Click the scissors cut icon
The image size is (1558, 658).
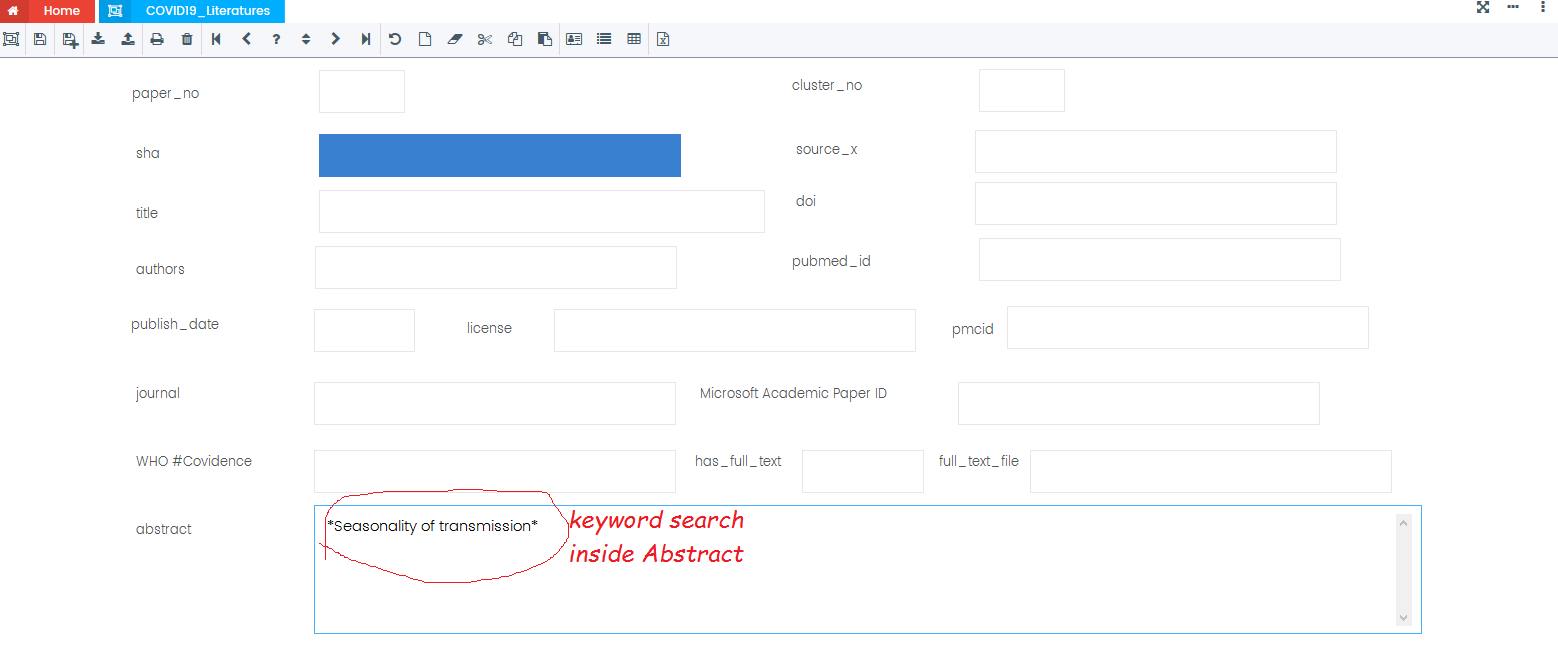(x=485, y=39)
